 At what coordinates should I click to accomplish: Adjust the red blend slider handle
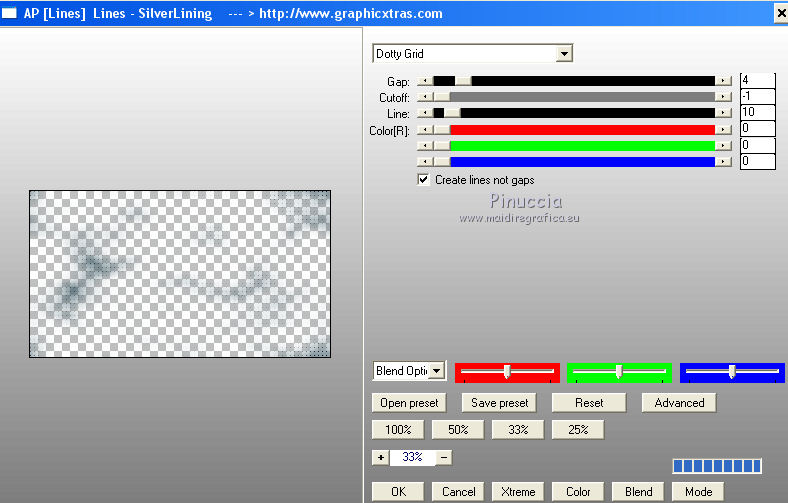tap(507, 371)
